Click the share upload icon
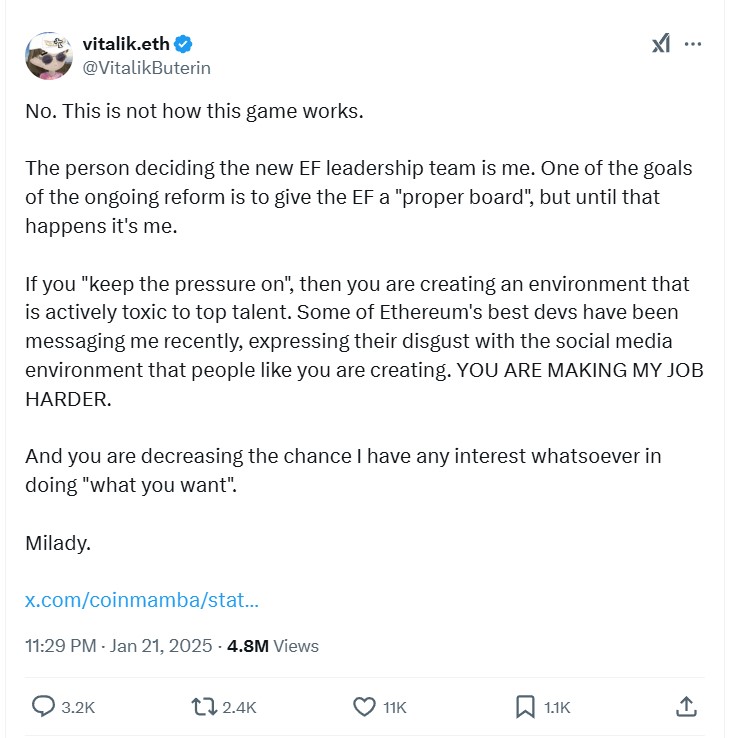732x738 pixels. tap(686, 706)
